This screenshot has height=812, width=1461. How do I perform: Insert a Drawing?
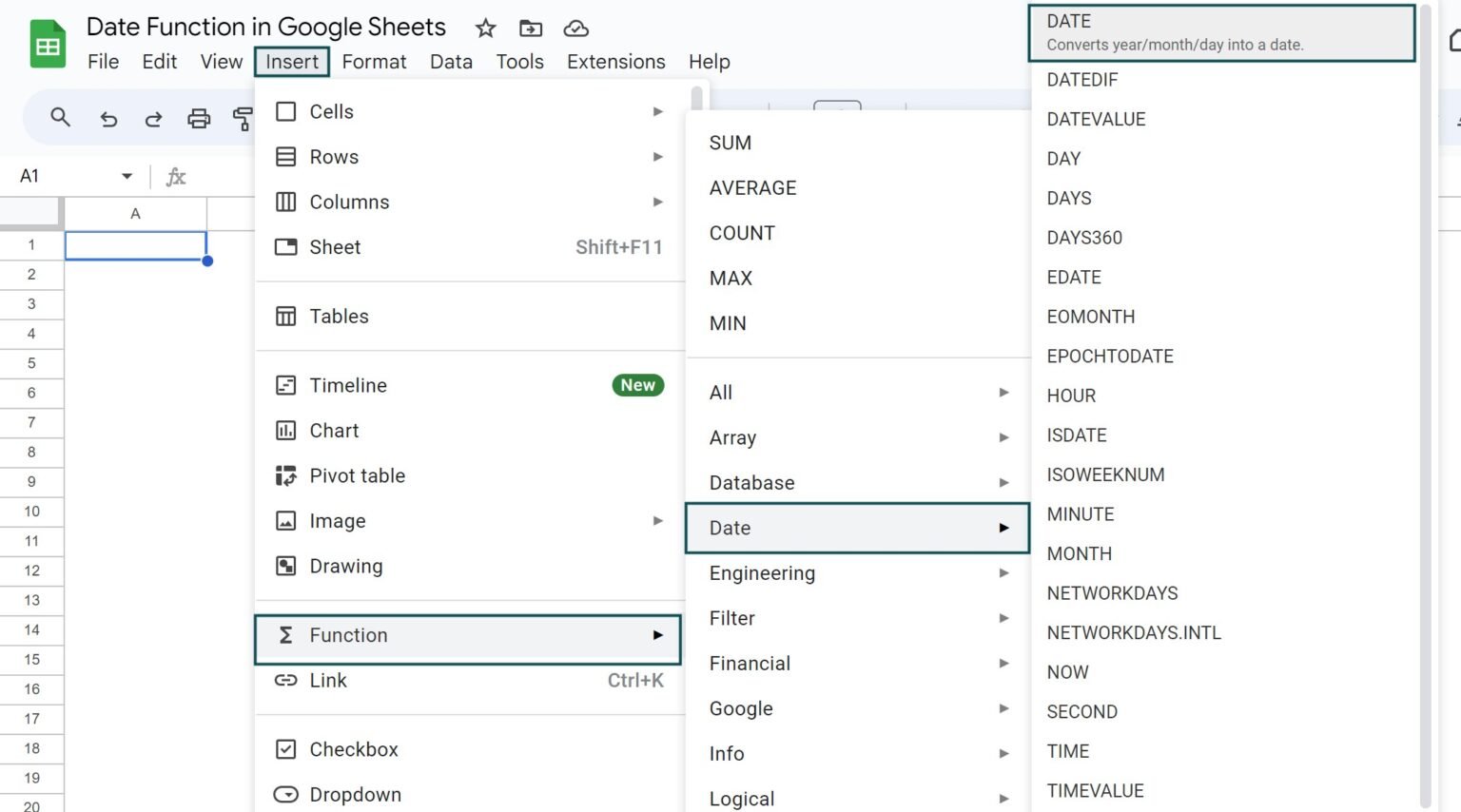346,566
